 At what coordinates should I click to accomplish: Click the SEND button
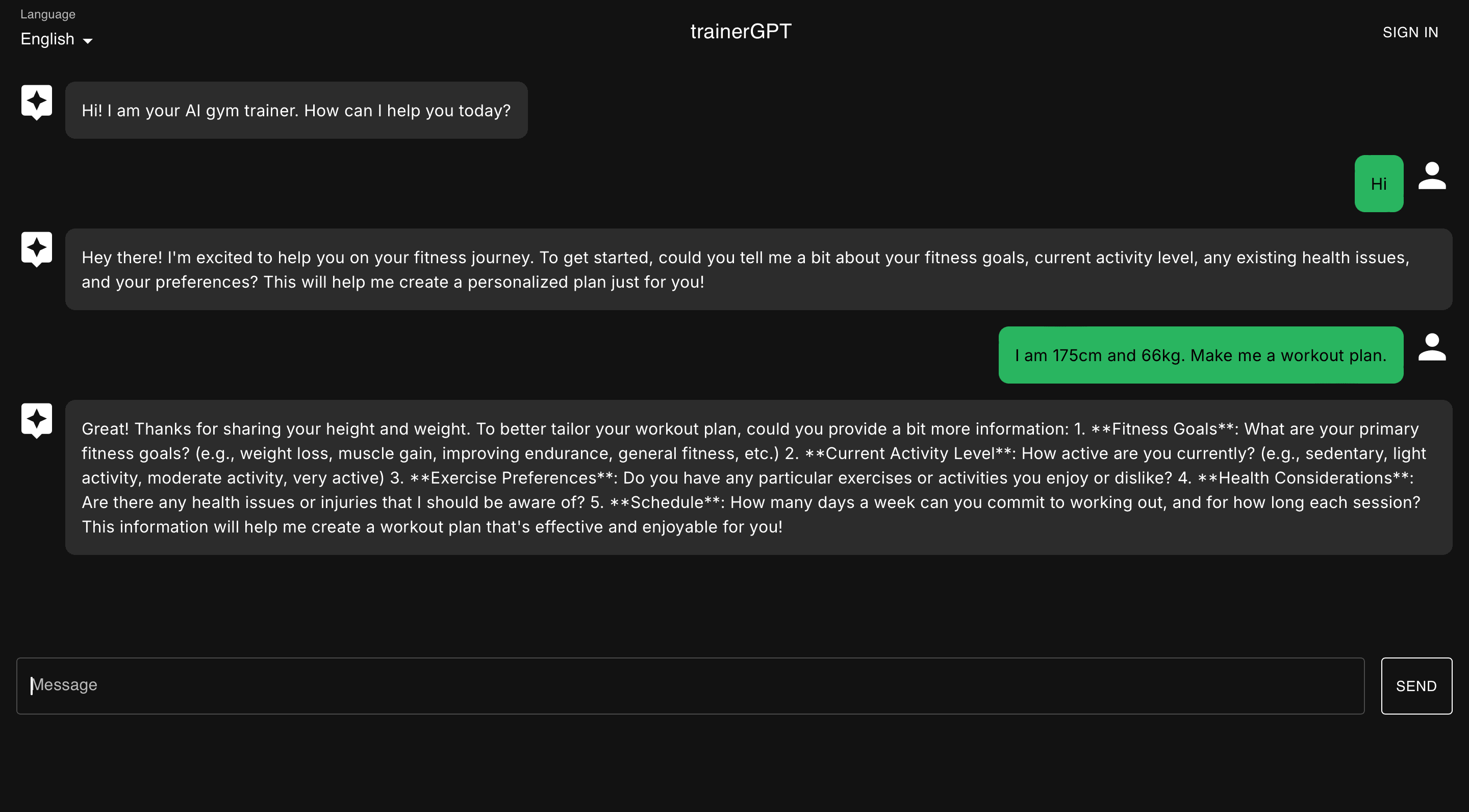[1416, 686]
